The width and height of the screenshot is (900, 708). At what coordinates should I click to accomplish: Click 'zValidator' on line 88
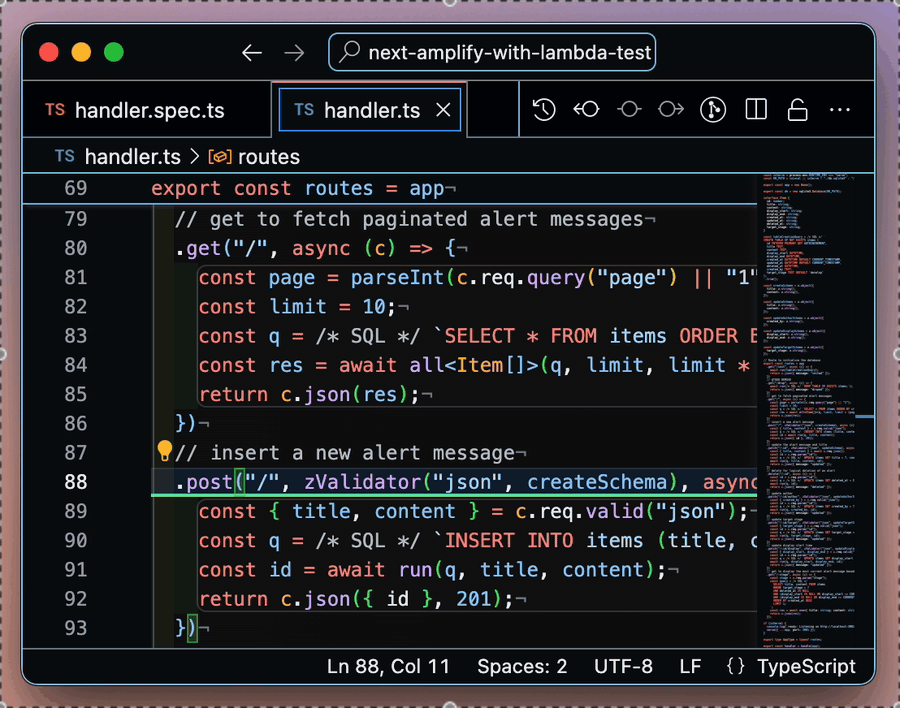(x=363, y=482)
